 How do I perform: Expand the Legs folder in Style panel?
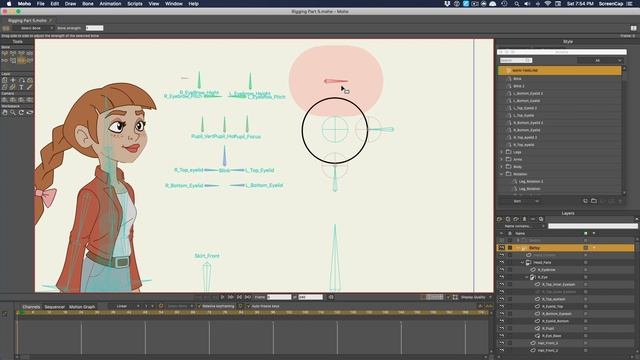point(502,152)
